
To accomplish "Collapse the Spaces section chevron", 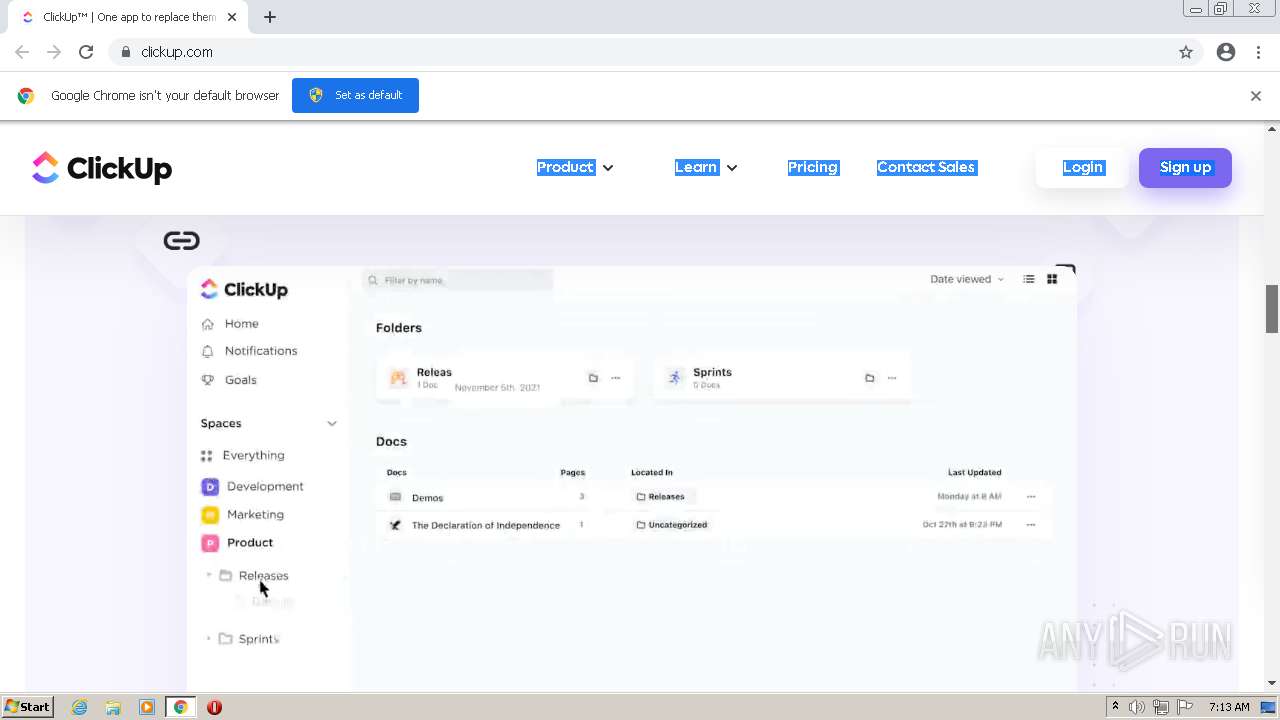I will tap(332, 423).
